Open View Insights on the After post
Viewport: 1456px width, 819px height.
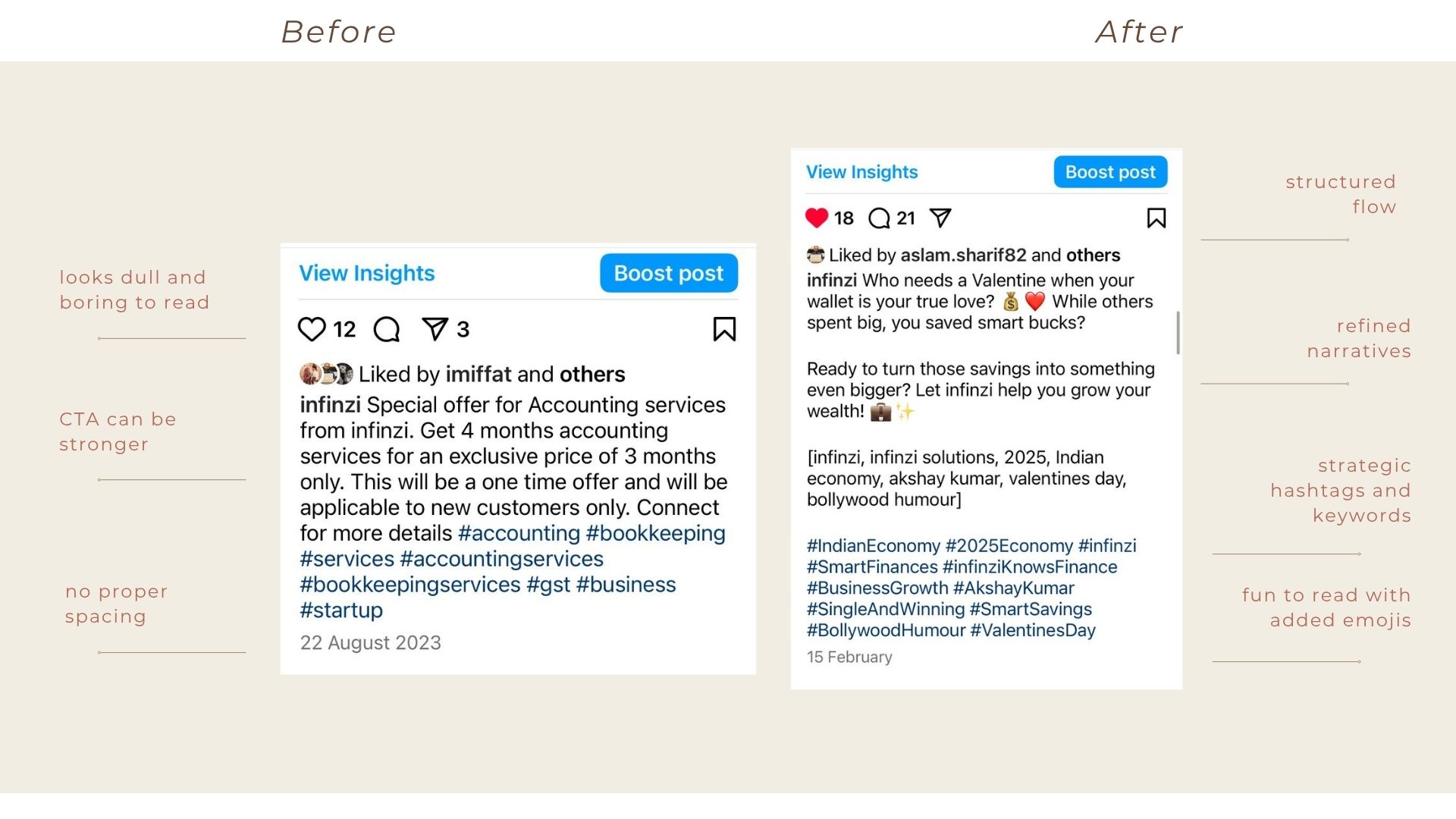(862, 172)
